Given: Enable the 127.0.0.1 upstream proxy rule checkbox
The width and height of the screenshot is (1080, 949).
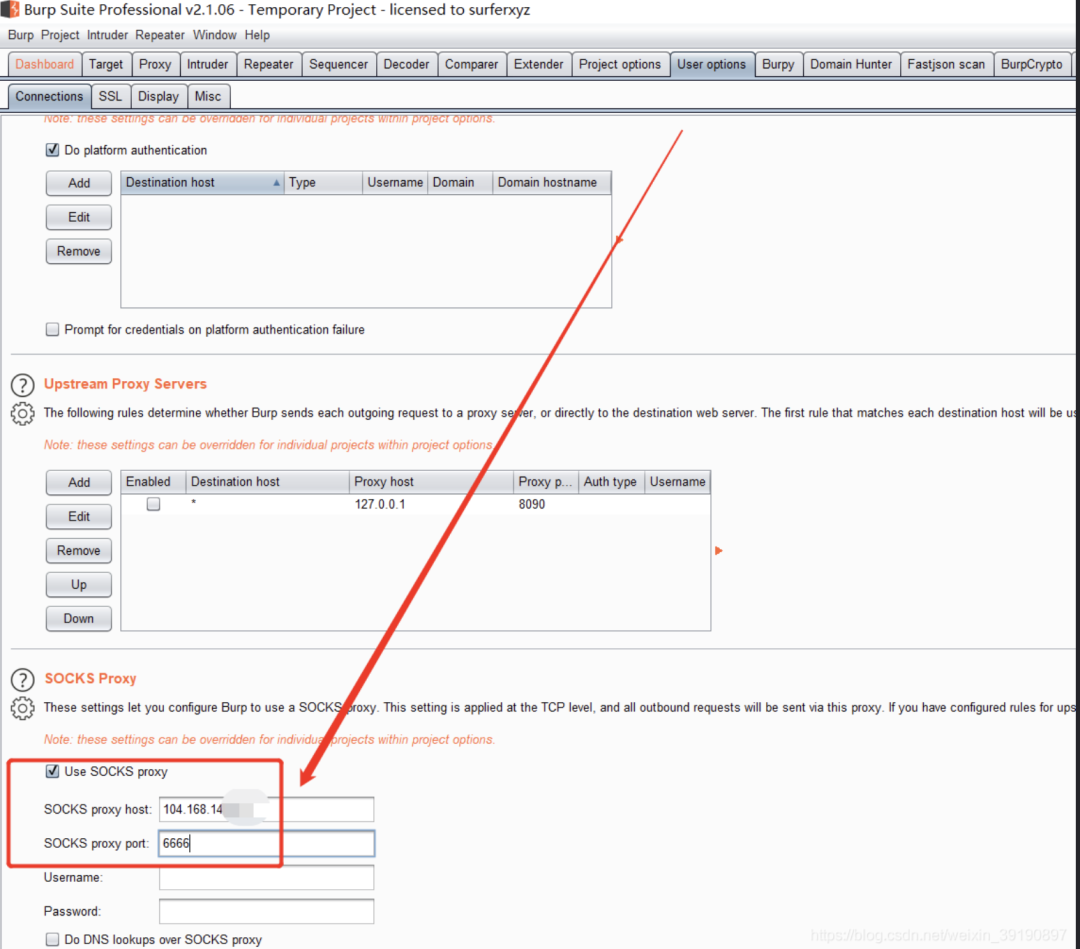Looking at the screenshot, I should [x=154, y=504].
